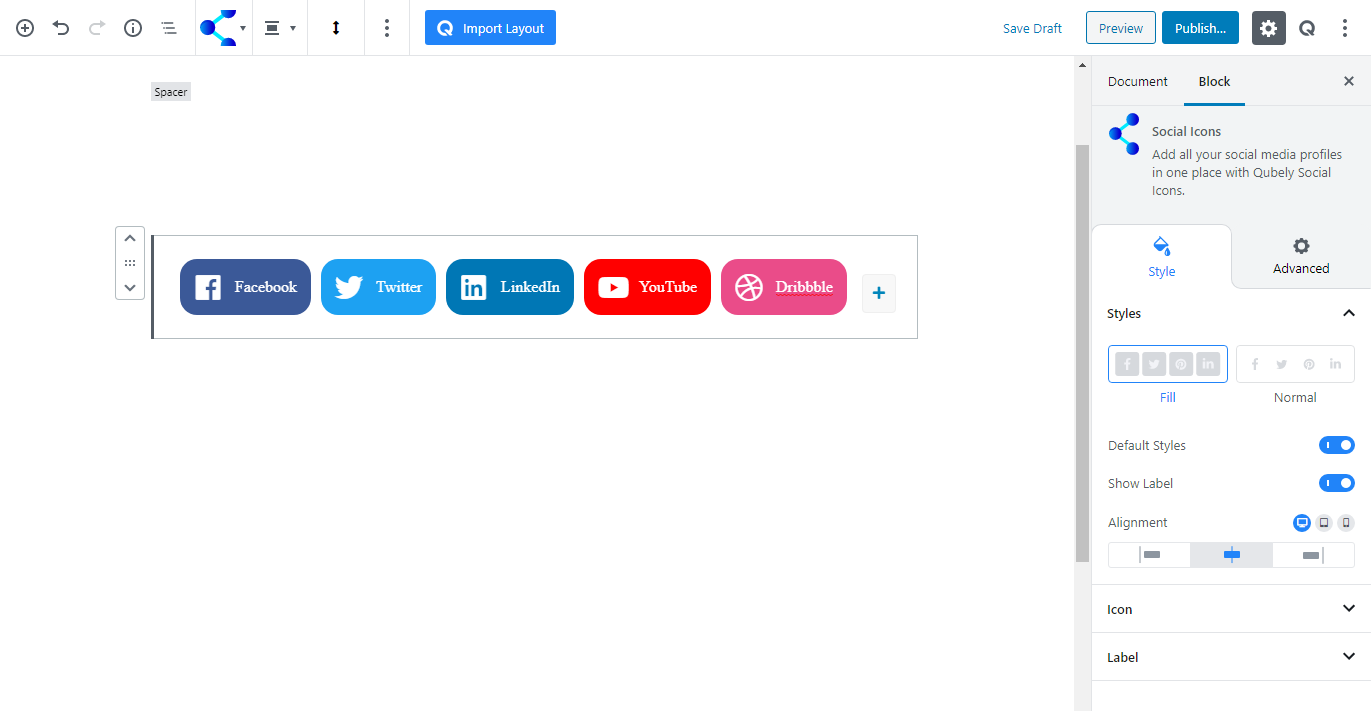Open the content structure info icon
The image size is (1371, 711).
[133, 28]
